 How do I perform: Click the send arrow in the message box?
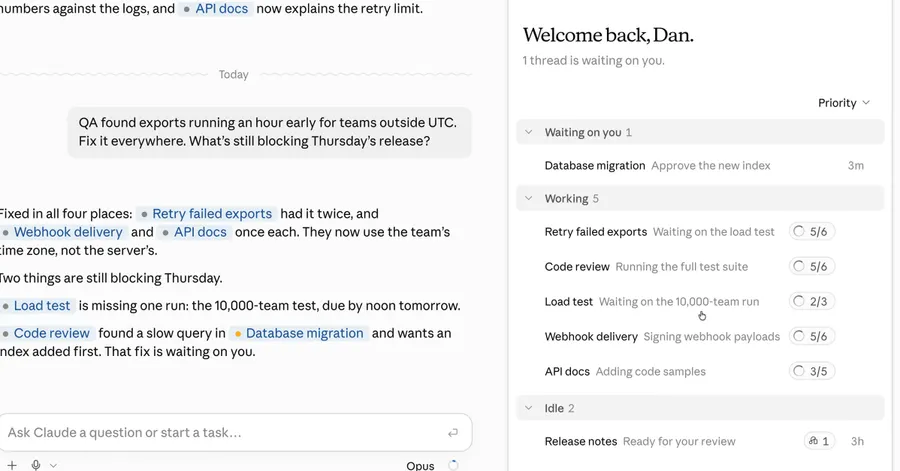pos(453,433)
